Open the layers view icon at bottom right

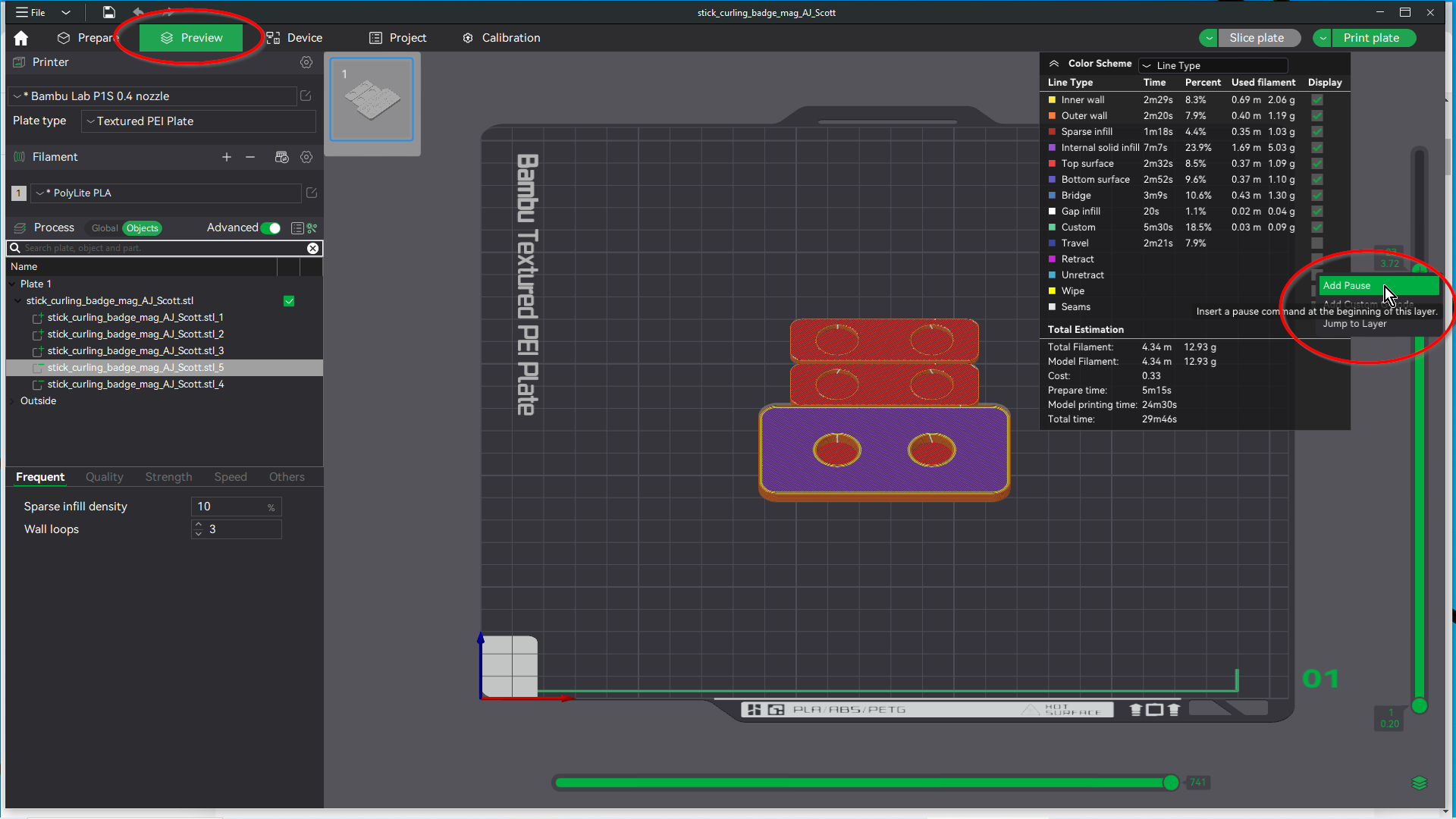tap(1420, 783)
